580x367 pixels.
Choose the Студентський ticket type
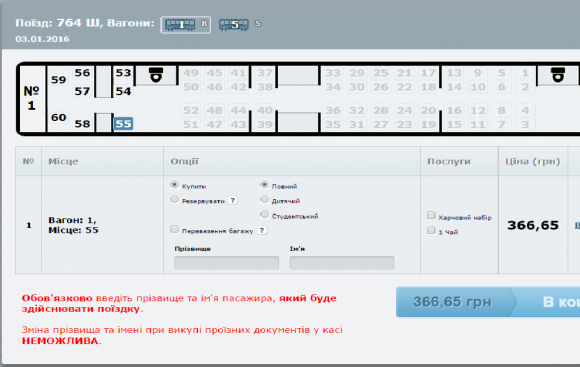(x=264, y=214)
